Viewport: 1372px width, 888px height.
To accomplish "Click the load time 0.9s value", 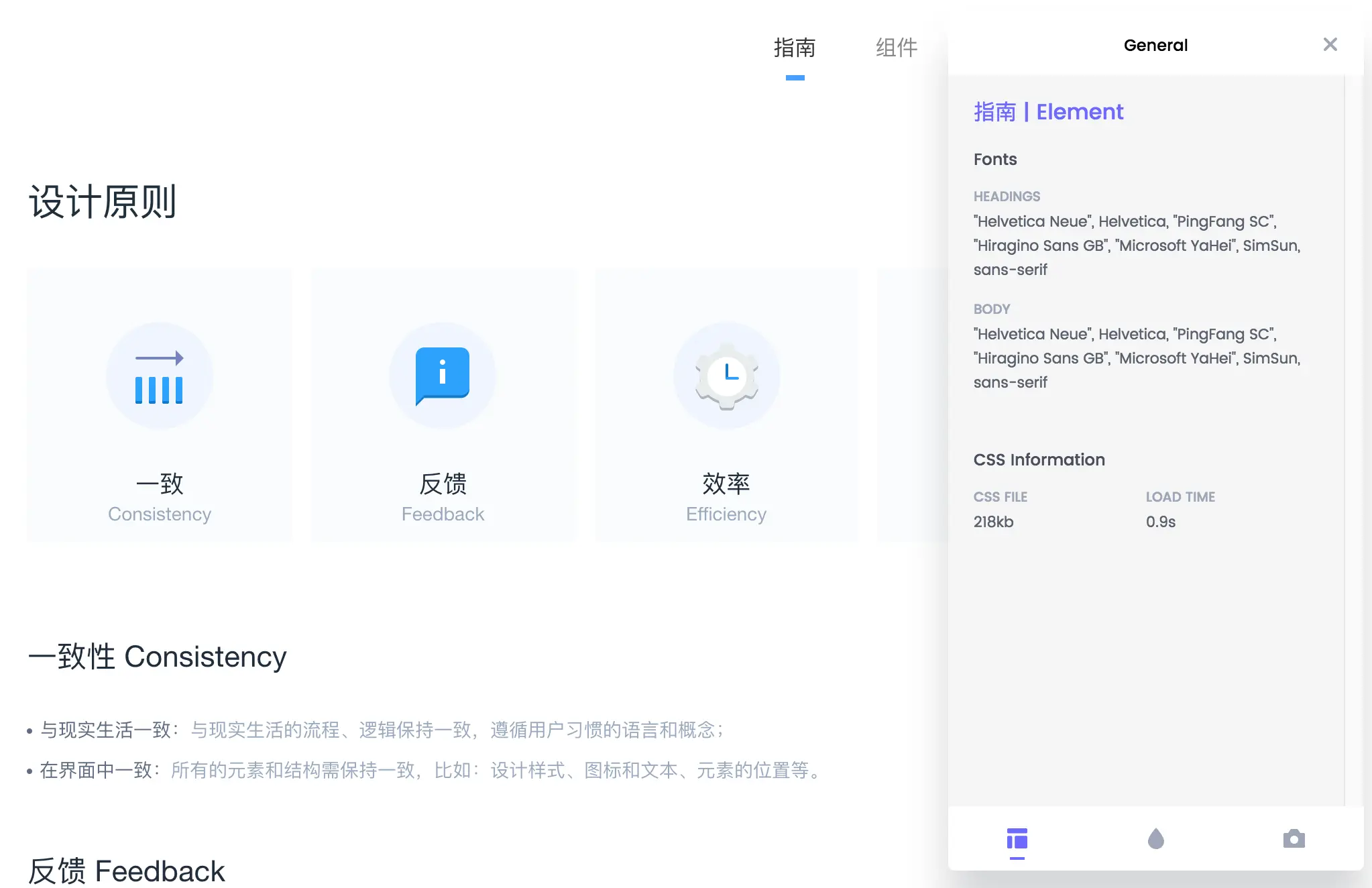I will (1160, 522).
